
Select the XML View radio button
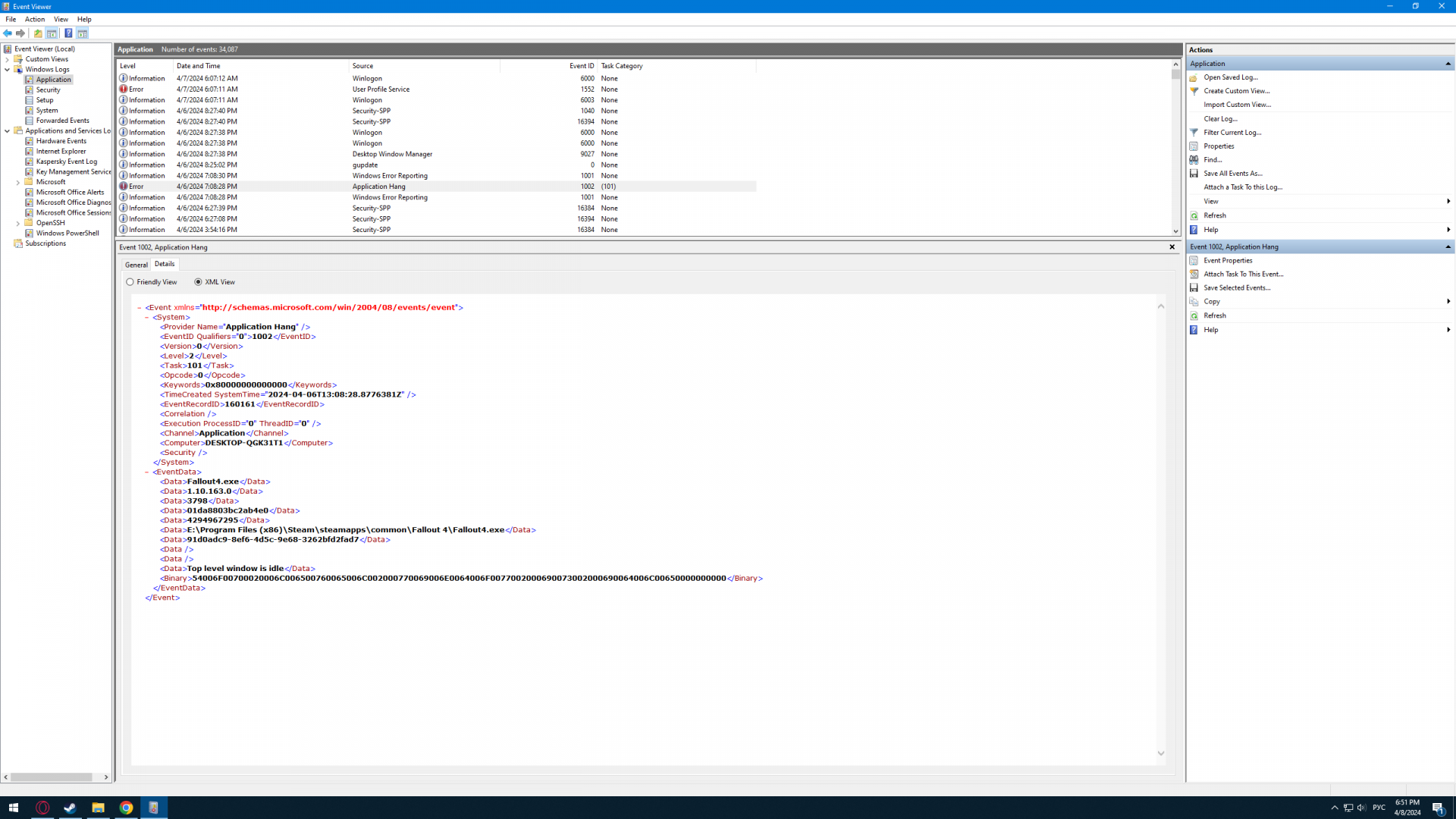click(x=198, y=282)
